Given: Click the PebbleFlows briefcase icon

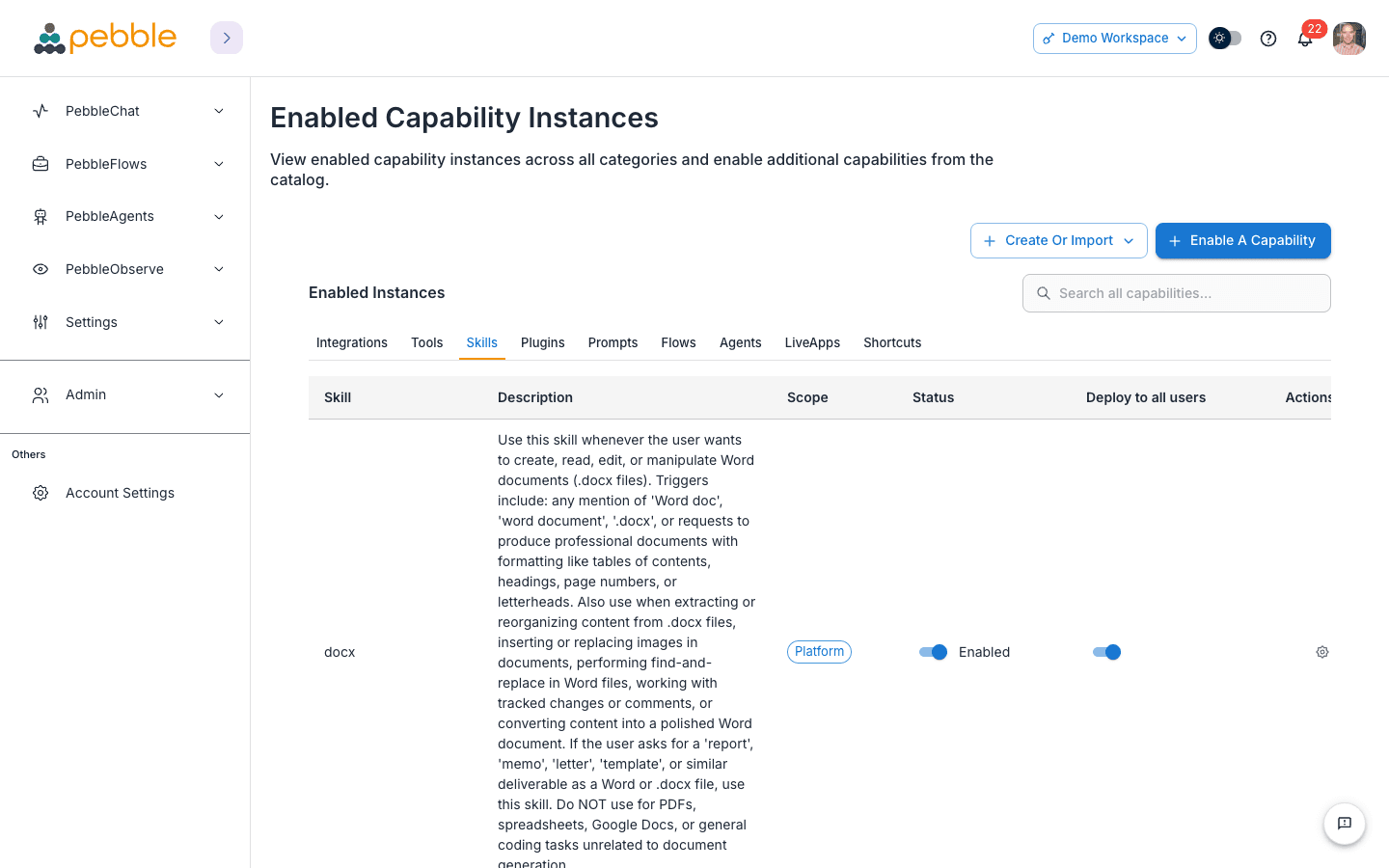Looking at the screenshot, I should coord(41,164).
